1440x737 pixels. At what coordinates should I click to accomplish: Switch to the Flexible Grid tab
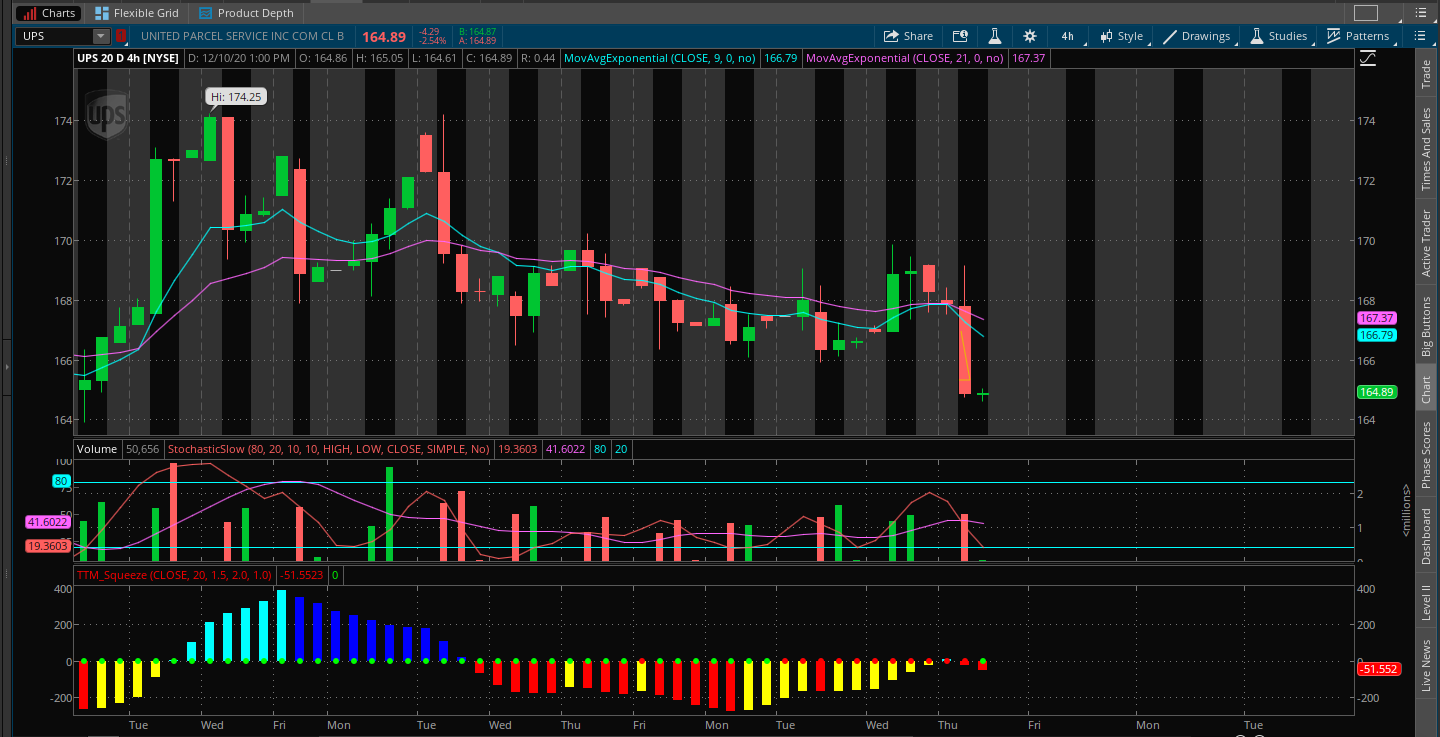pyautogui.click(x=136, y=13)
